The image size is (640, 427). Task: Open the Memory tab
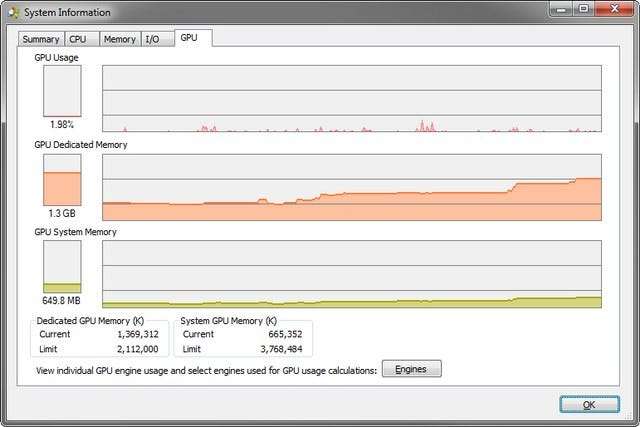pyautogui.click(x=120, y=39)
